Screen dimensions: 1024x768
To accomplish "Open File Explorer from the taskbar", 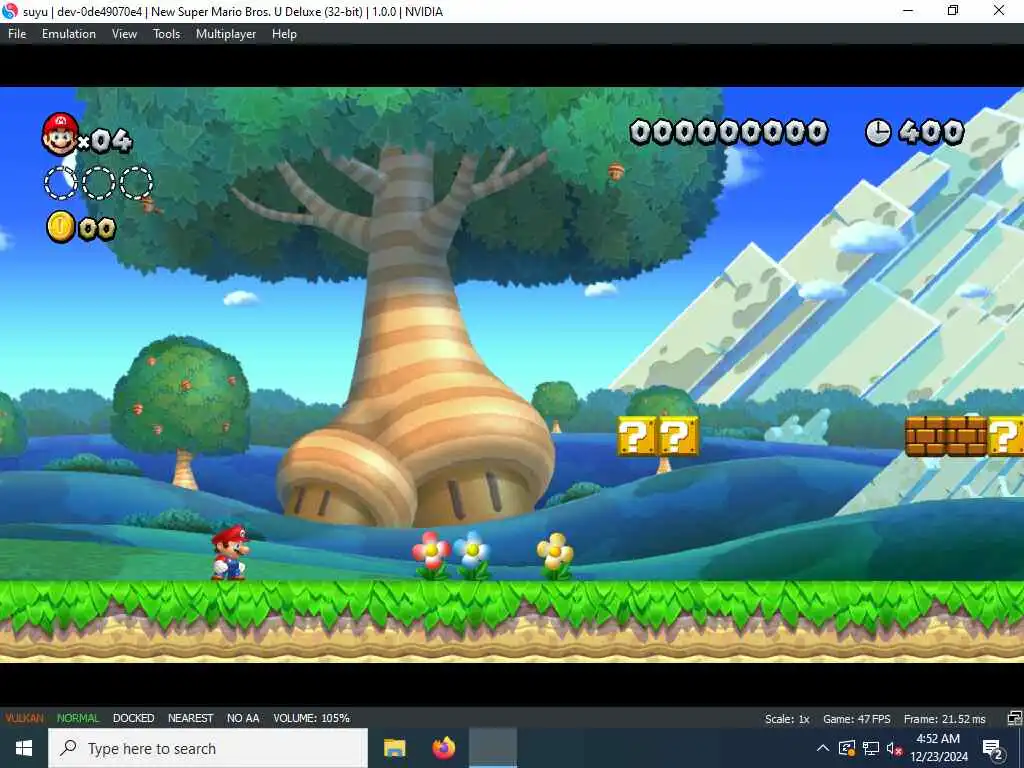I will pyautogui.click(x=394, y=748).
